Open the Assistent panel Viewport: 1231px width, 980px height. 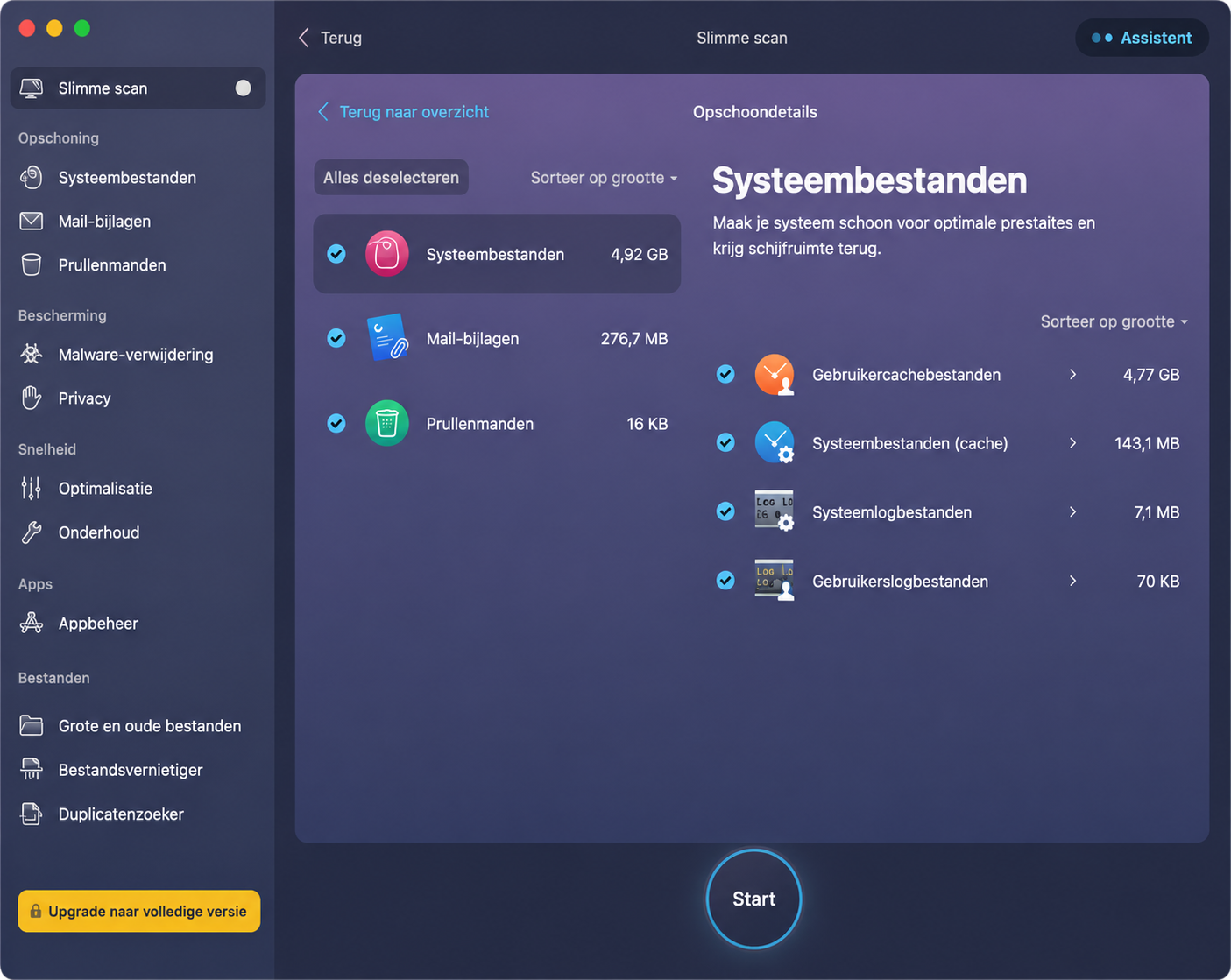tap(1142, 38)
